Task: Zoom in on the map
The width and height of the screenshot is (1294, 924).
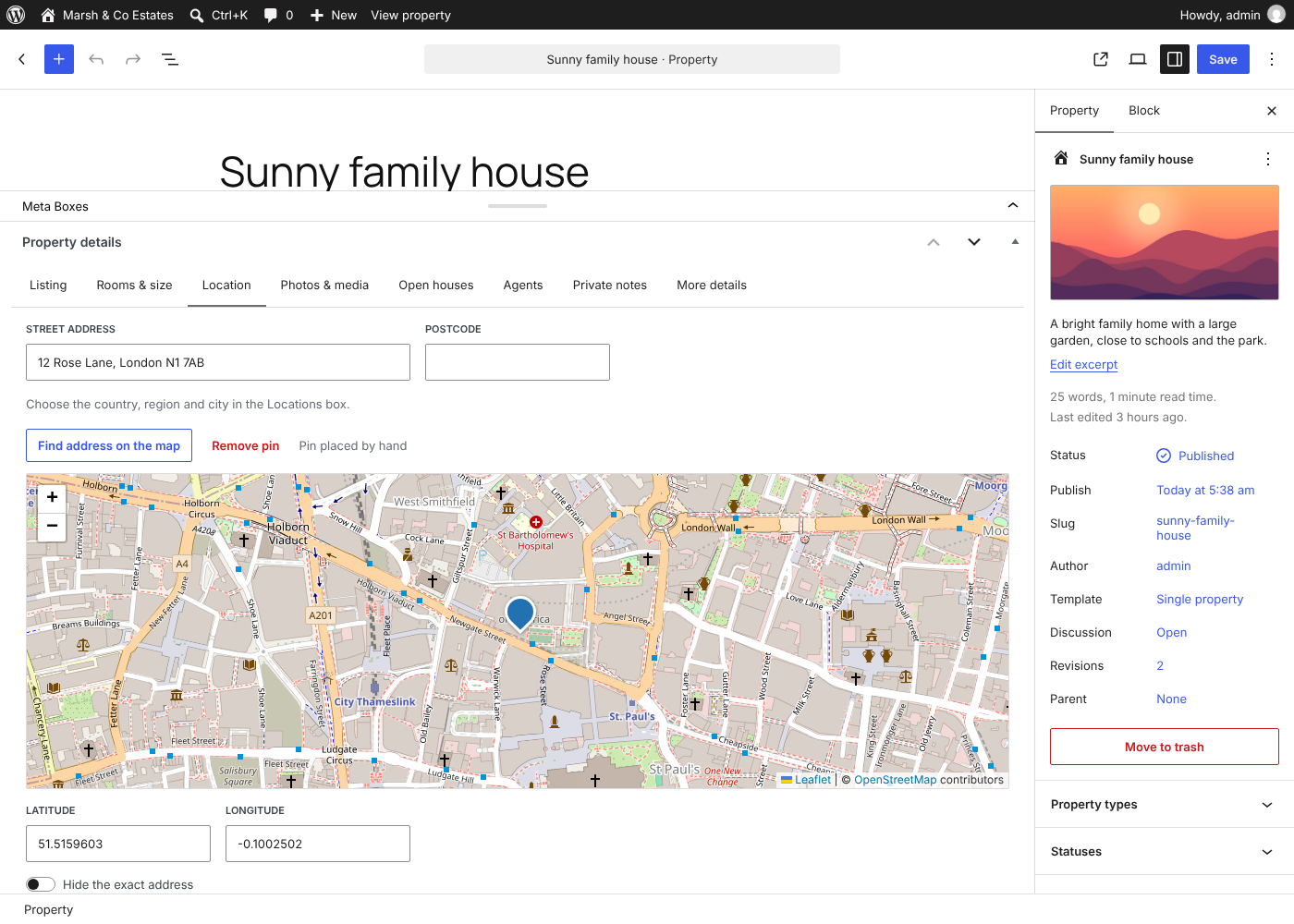Action: pyautogui.click(x=53, y=497)
